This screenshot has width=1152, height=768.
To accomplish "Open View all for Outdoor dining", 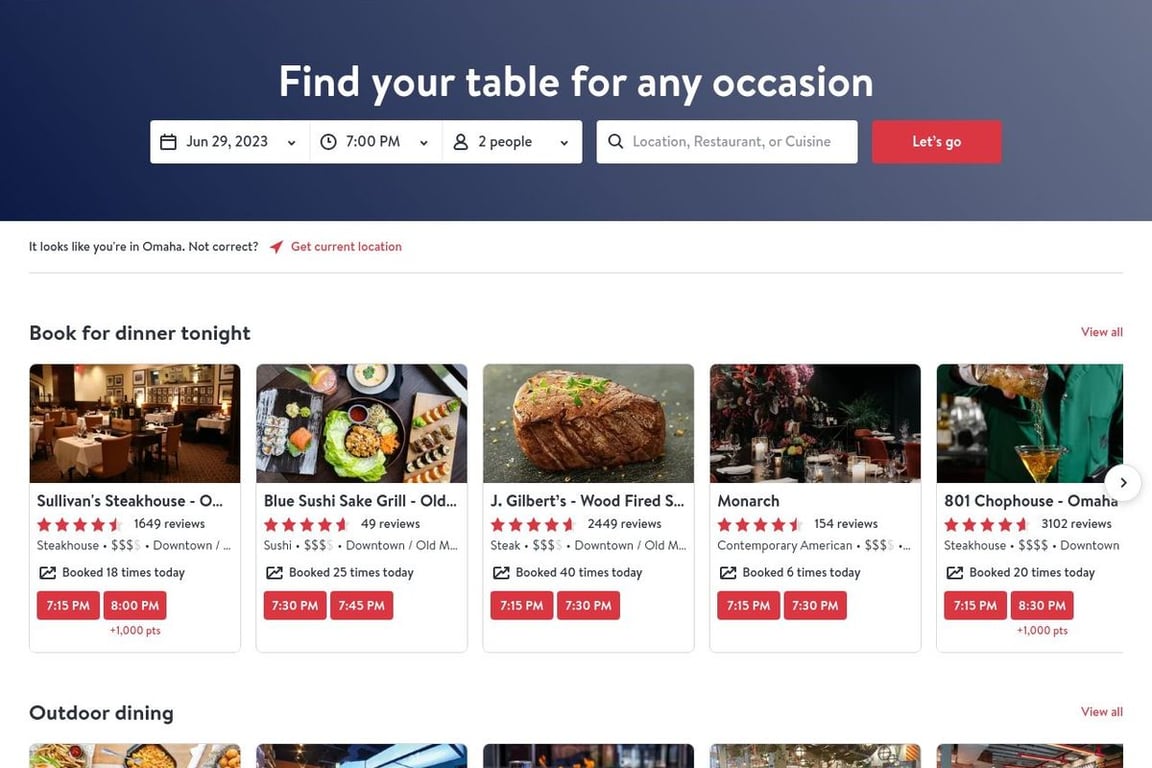I will (x=1101, y=712).
